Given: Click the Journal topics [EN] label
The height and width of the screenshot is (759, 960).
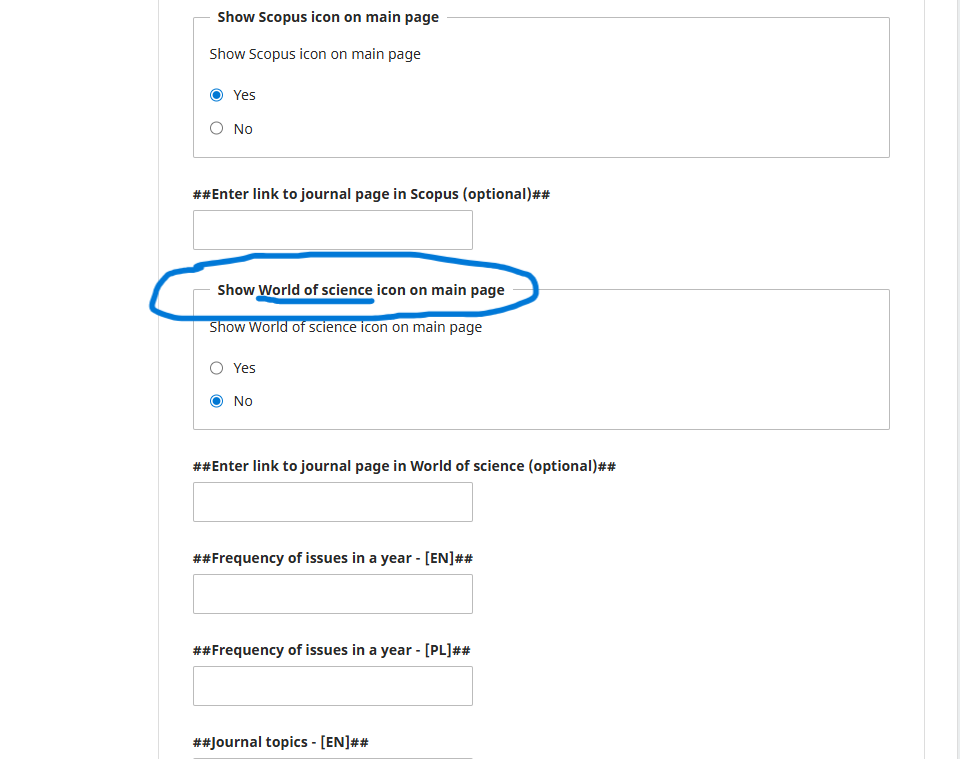Looking at the screenshot, I should click(281, 742).
